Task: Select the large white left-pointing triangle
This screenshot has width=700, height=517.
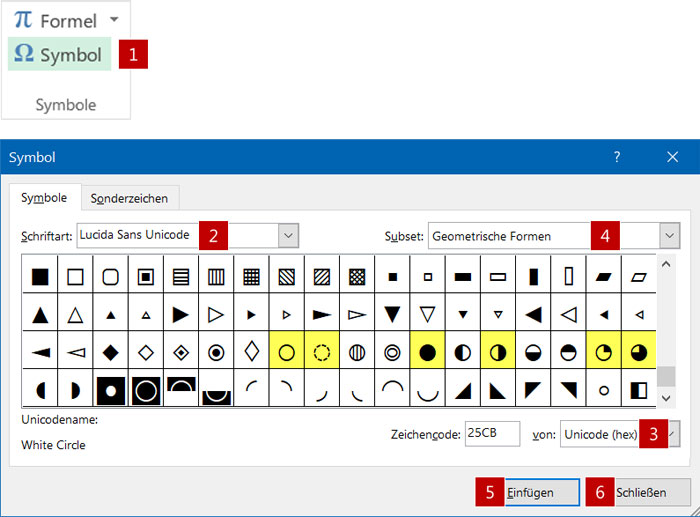Action: tap(568, 315)
